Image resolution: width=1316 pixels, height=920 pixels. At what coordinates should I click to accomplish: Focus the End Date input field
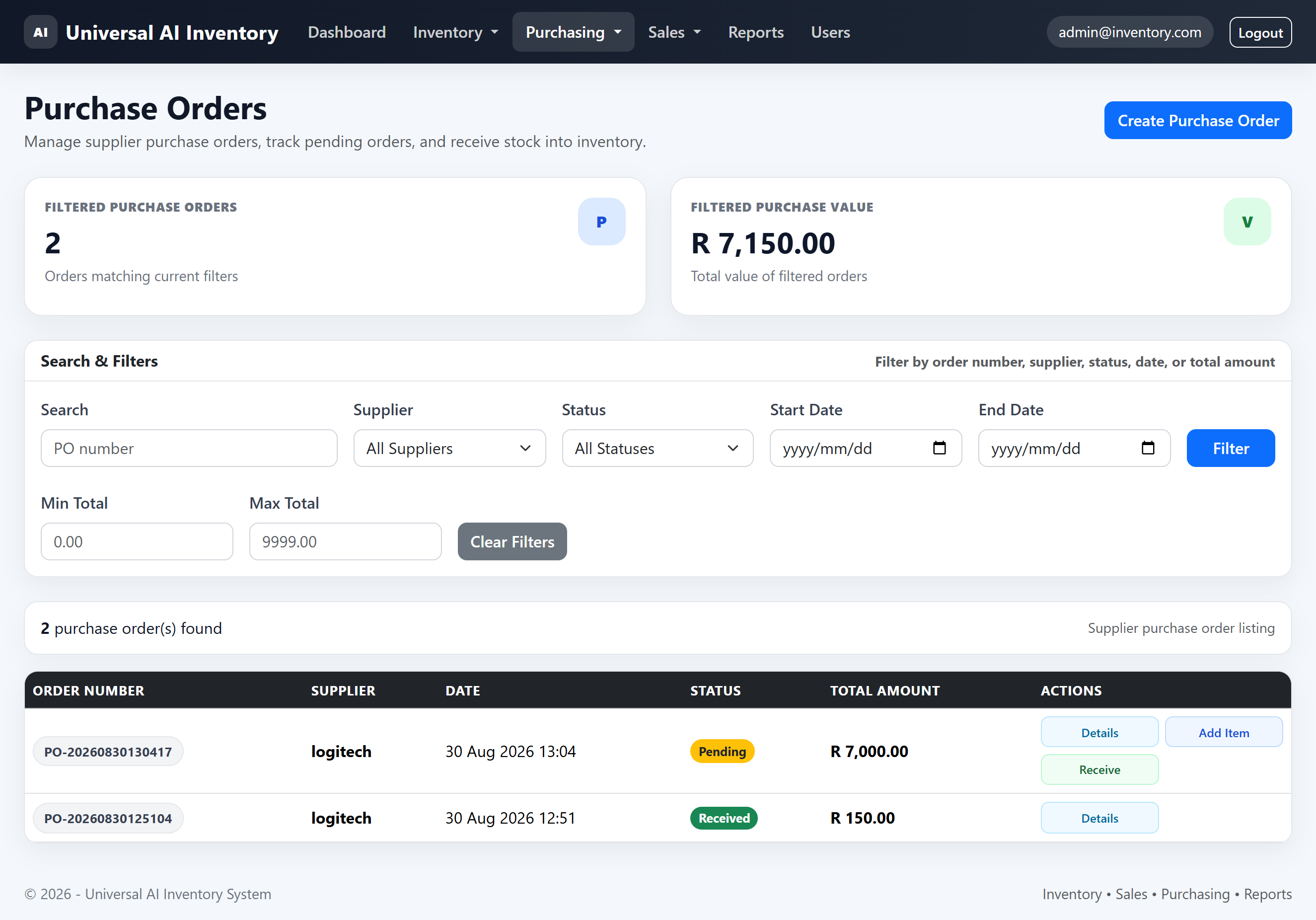coord(1074,448)
